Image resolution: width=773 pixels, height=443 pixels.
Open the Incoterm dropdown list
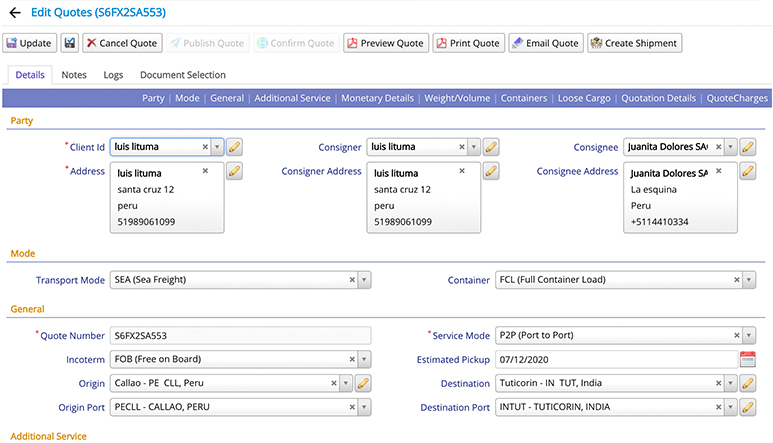pos(364,359)
